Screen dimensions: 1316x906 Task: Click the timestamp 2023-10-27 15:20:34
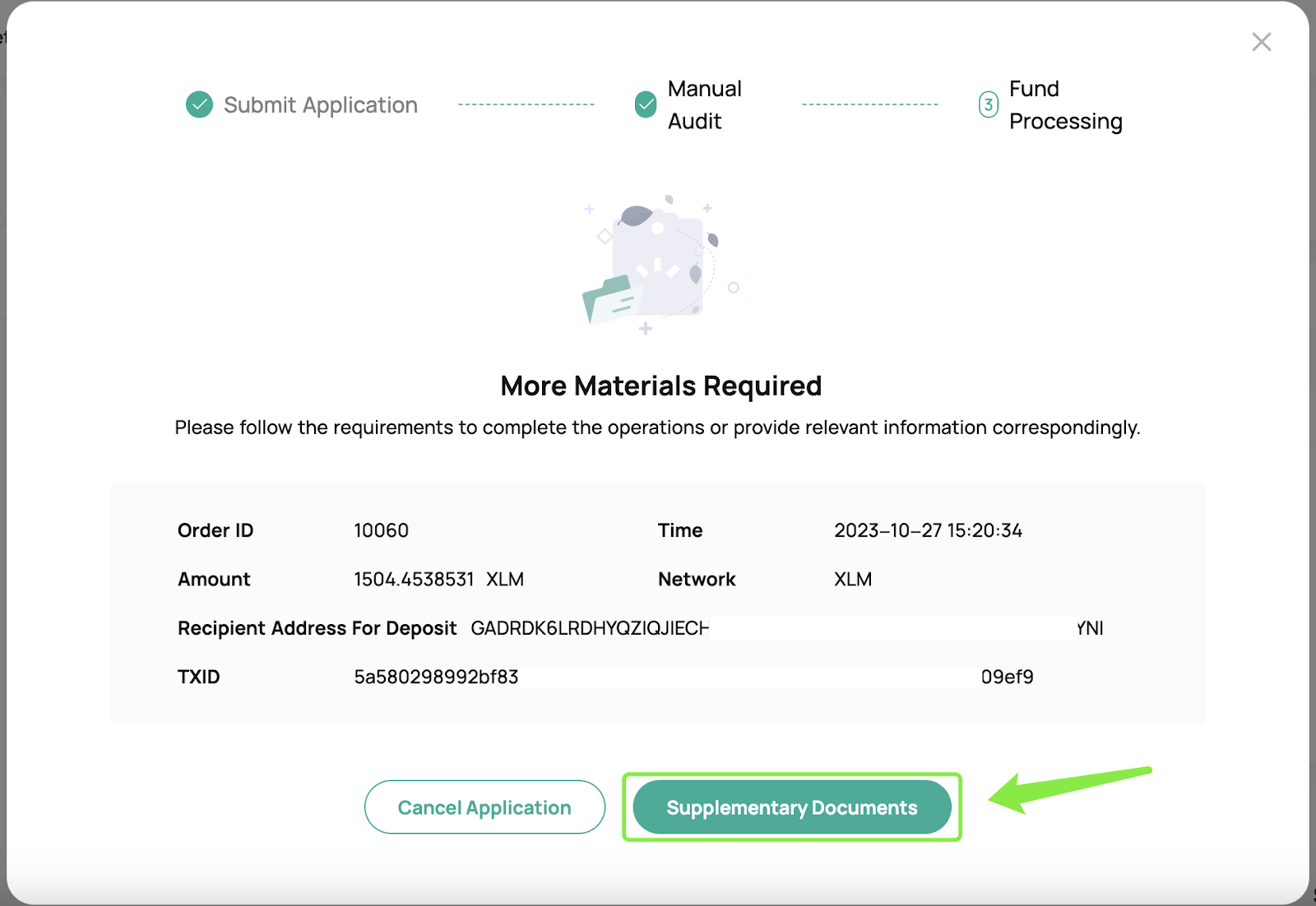928,530
